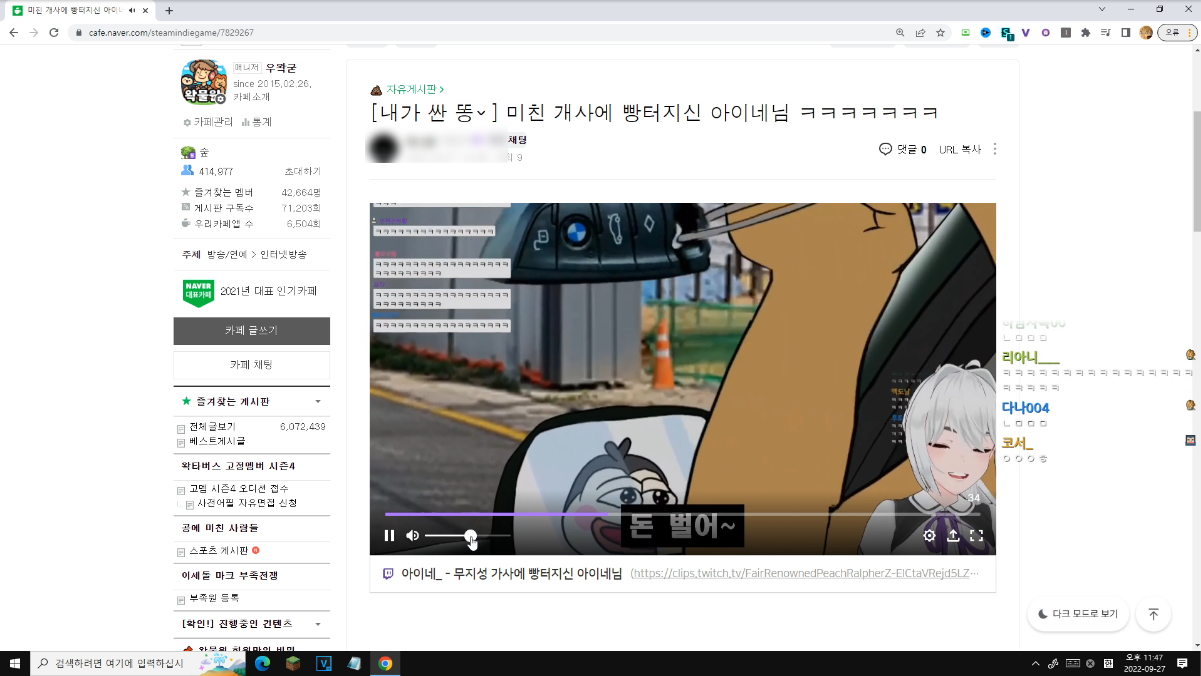Viewport: 1201px width, 676px height.
Task: Open the 통계 statistics link
Action: (257, 122)
